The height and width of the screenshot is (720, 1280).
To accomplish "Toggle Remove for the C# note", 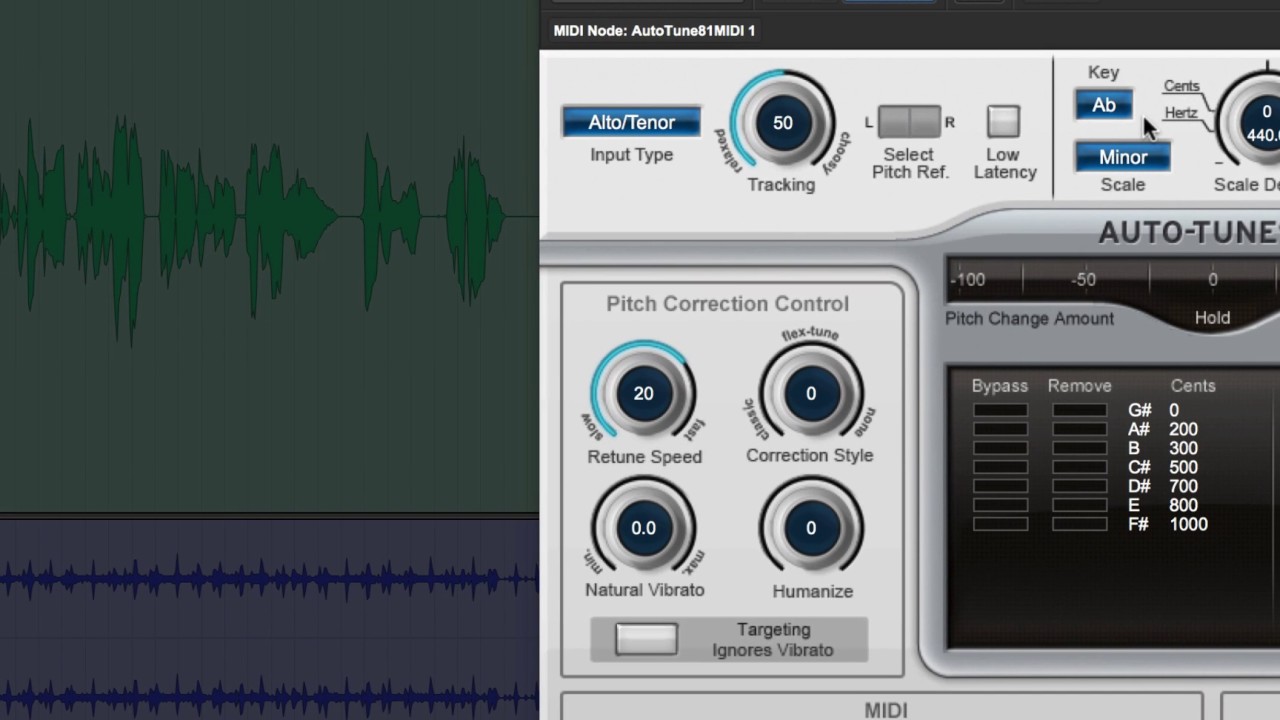I will pyautogui.click(x=1079, y=467).
